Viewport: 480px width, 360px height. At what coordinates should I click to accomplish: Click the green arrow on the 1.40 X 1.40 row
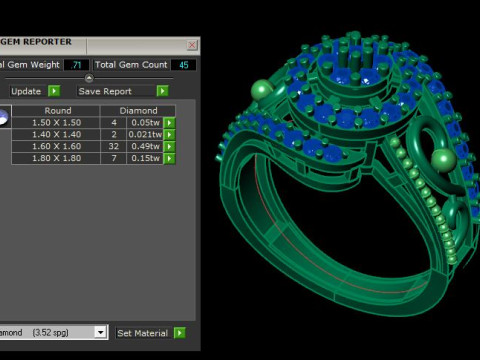click(169, 134)
